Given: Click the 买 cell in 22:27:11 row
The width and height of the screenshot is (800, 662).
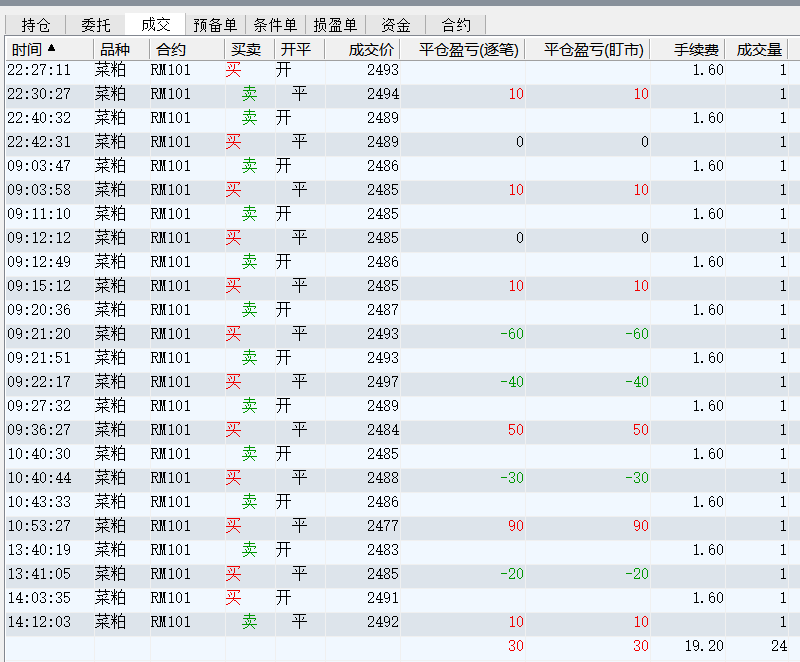Looking at the screenshot, I should pos(233,70).
